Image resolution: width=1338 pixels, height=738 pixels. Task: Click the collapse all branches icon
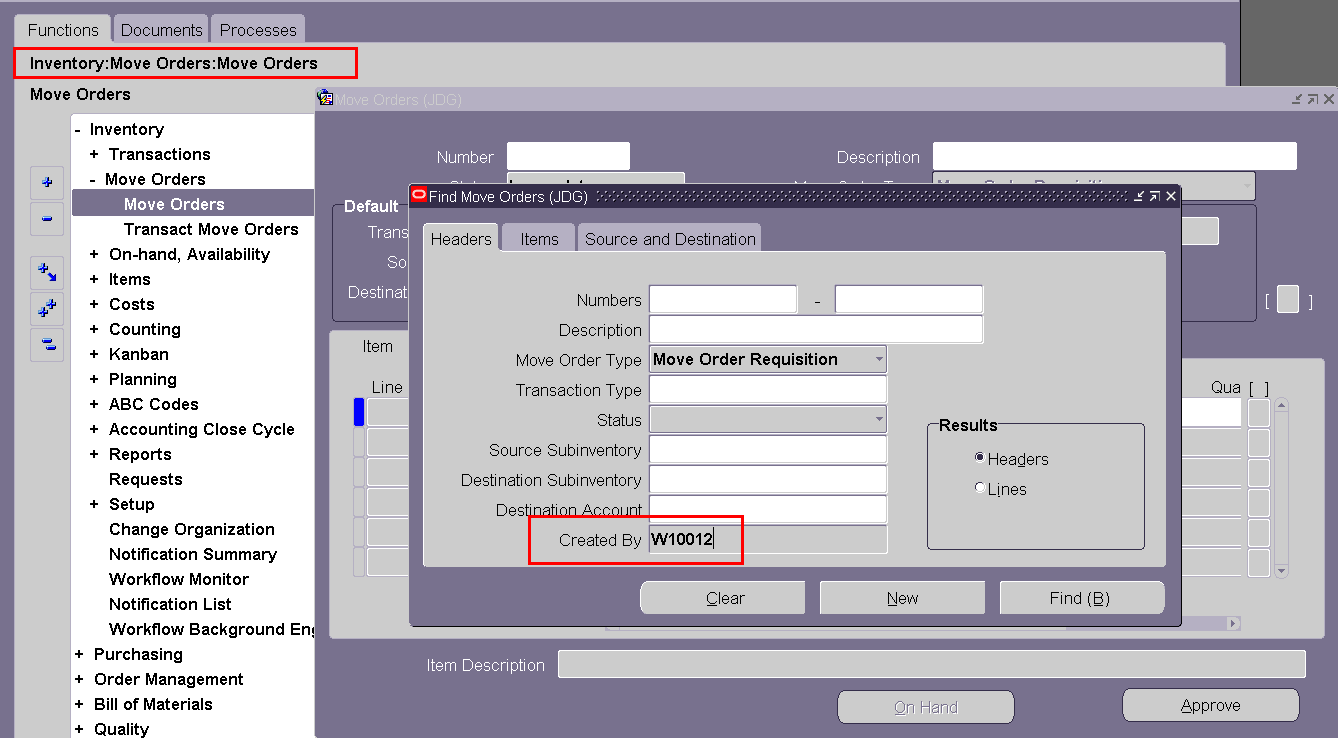(x=46, y=345)
